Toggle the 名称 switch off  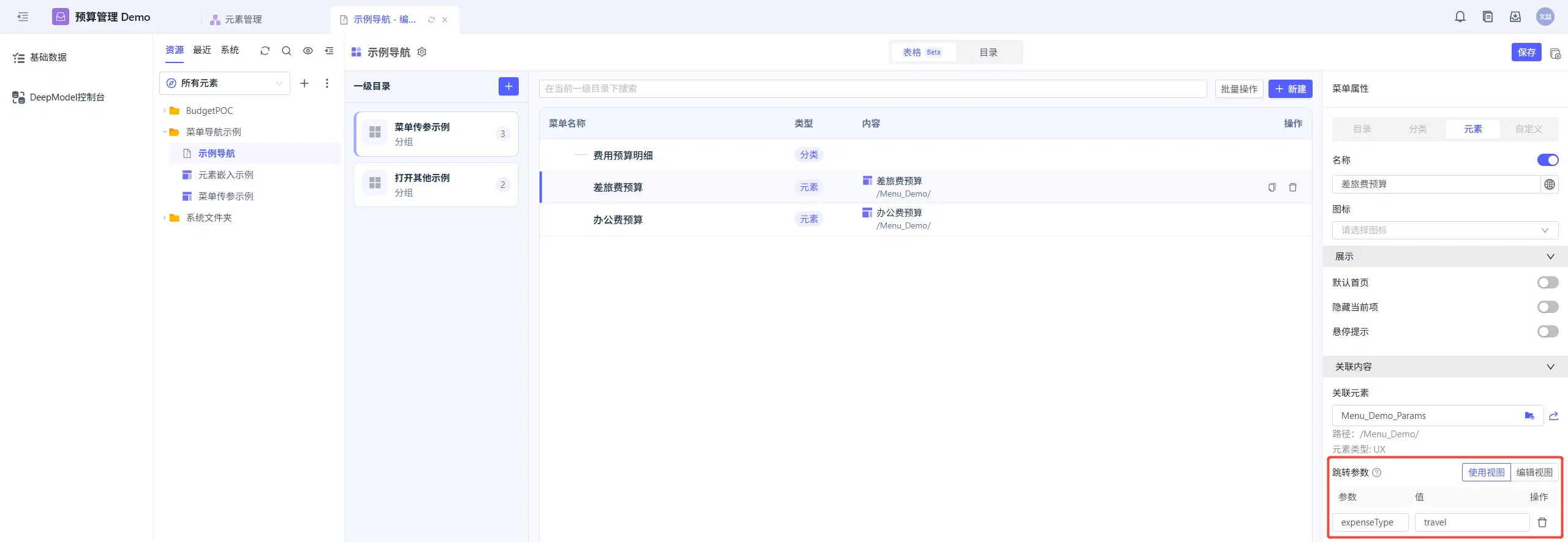point(1548,160)
